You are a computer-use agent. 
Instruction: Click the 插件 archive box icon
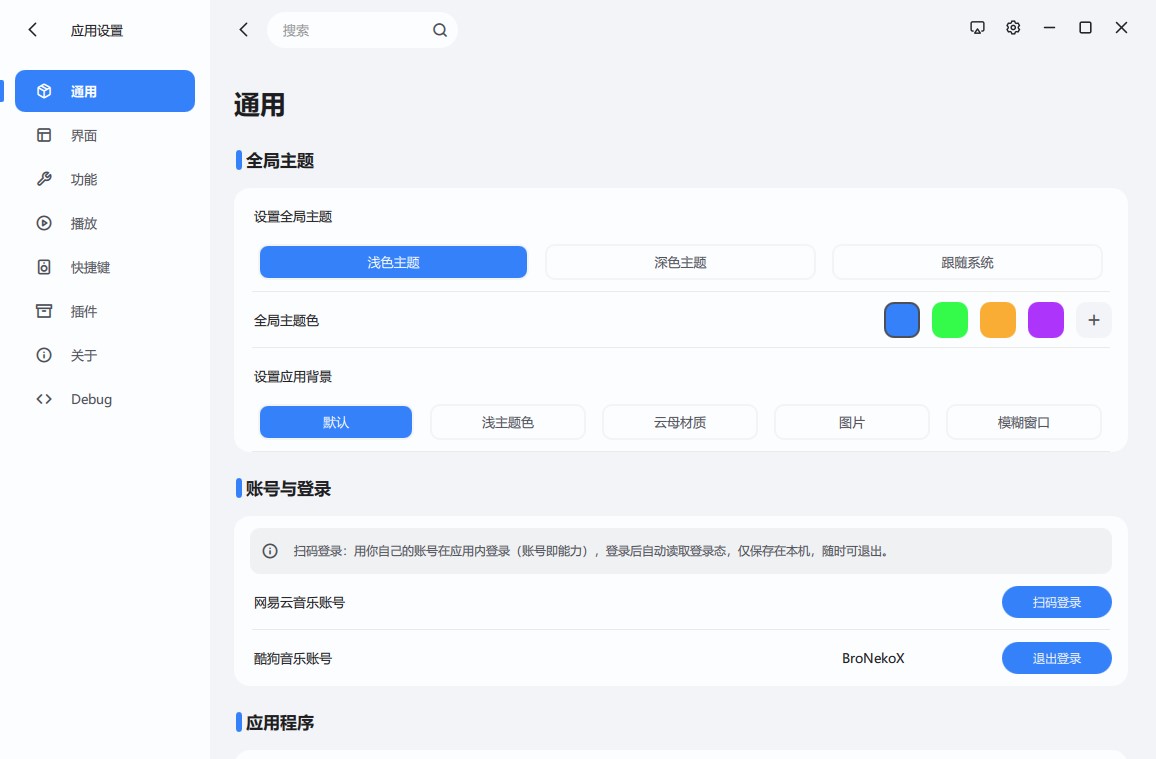[x=44, y=311]
